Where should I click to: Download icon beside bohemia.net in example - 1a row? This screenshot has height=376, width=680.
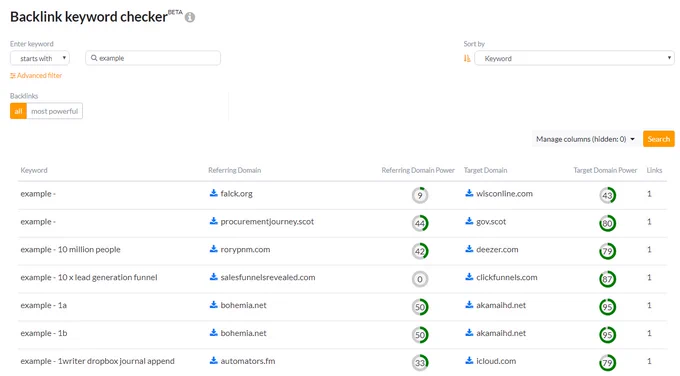(213, 304)
